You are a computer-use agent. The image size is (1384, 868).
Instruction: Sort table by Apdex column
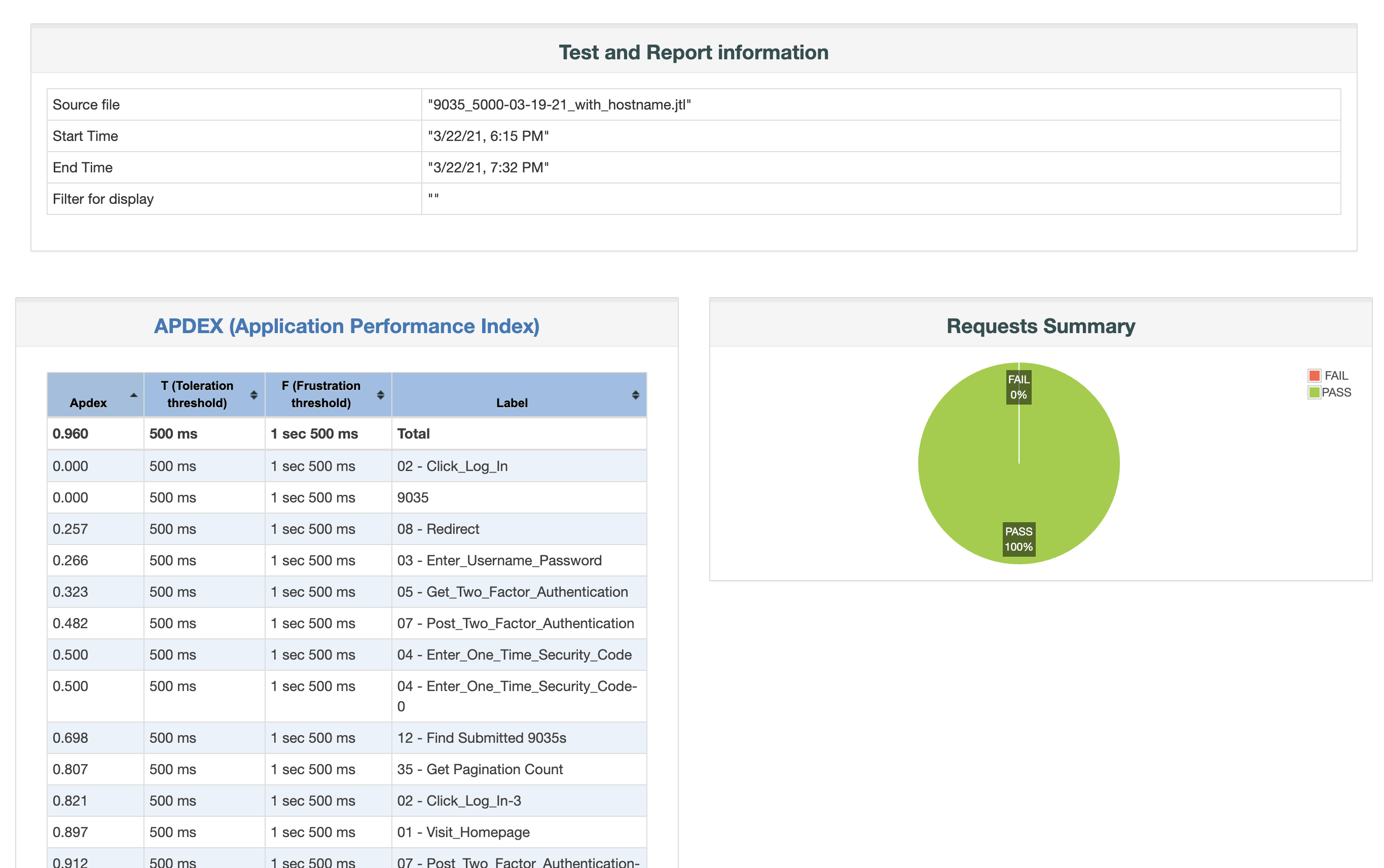point(95,394)
